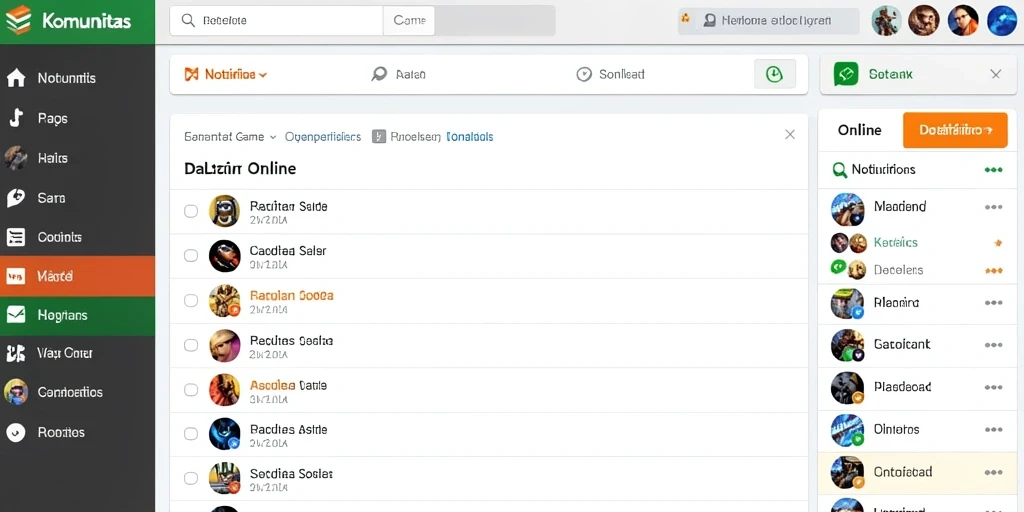Open the Oyenpertielers link
Image resolution: width=1024 pixels, height=512 pixels.
pos(323,136)
